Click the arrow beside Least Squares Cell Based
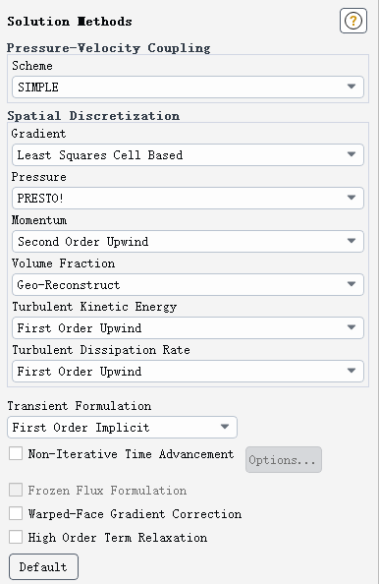380x584 pixels. (351, 154)
